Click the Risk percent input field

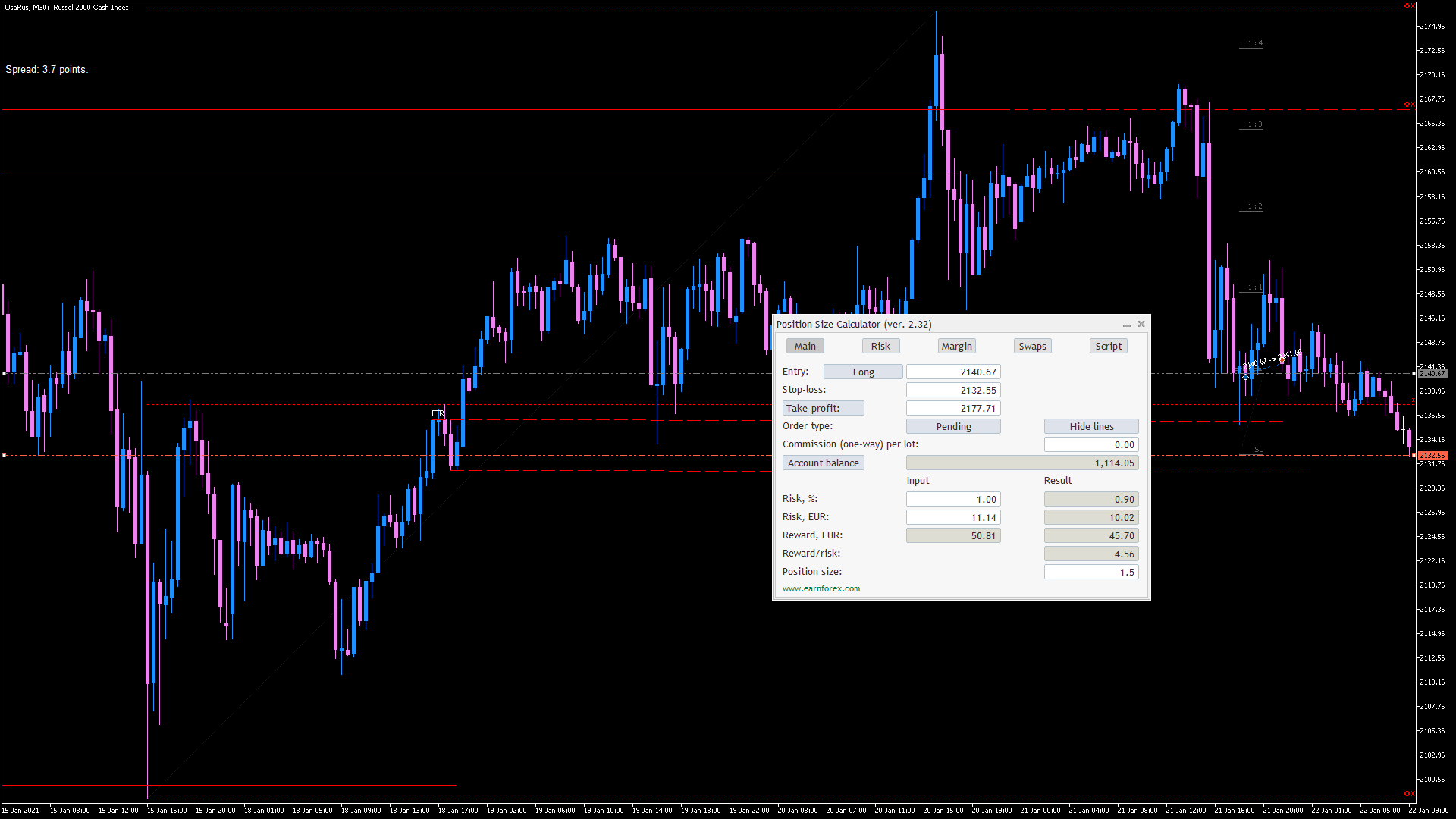[x=953, y=499]
